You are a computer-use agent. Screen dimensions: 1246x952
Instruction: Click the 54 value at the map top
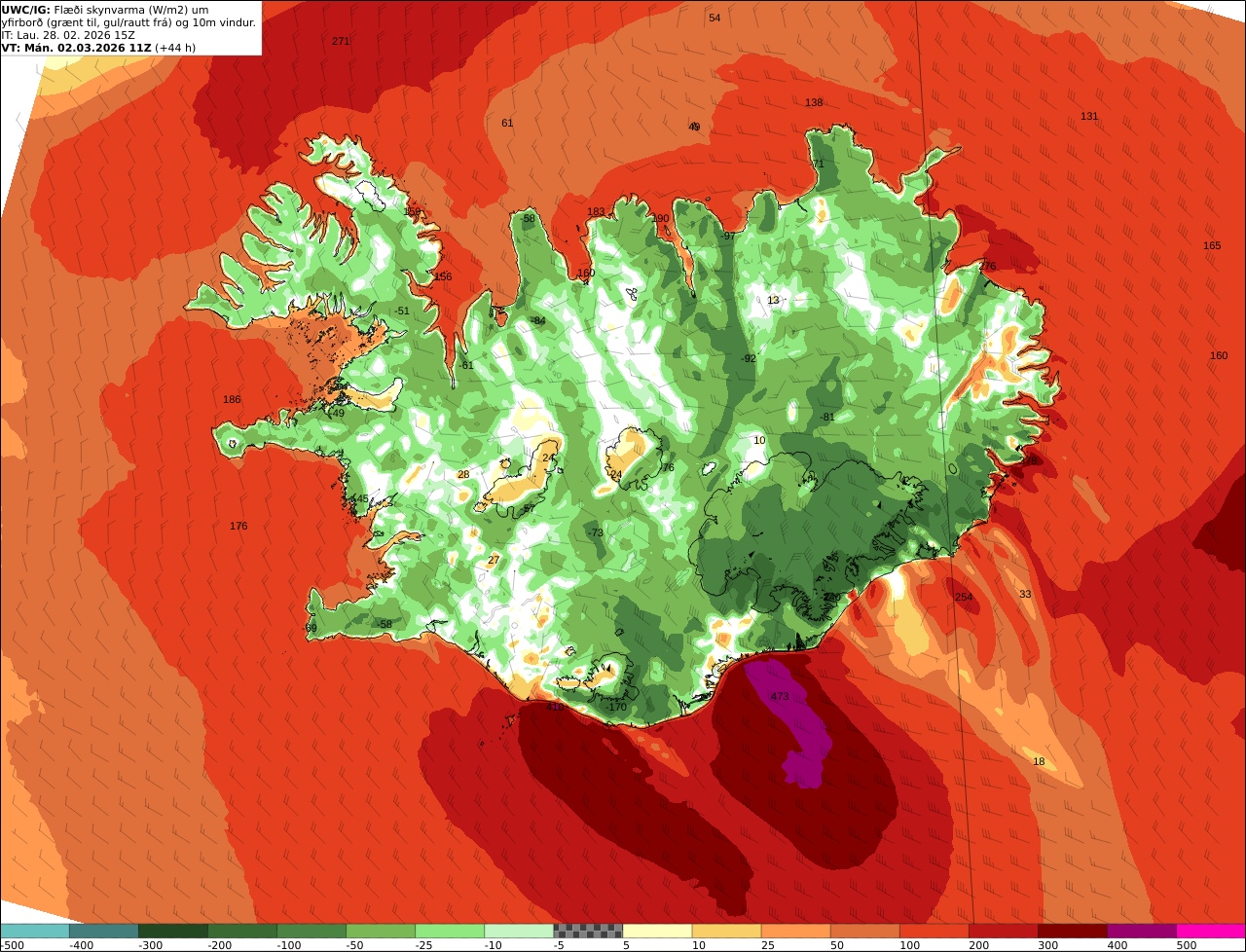[x=715, y=18]
